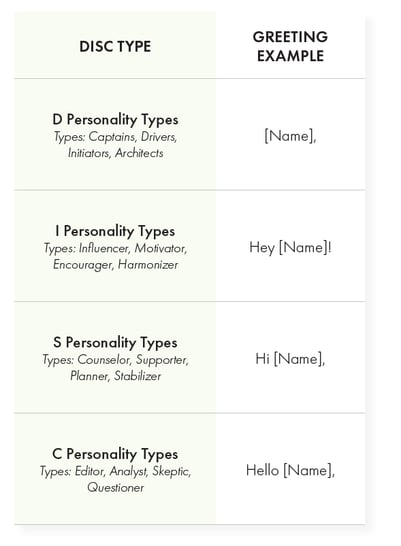
Task: Select the S Personality Types heading
Action: coord(115,343)
